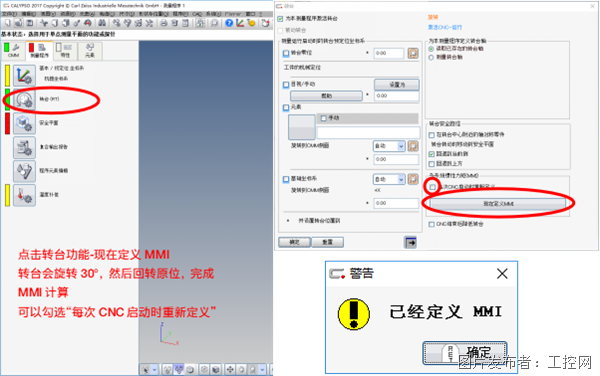The image size is (600, 376).
Task: Tick the 转台零位 checkbox
Action: pyautogui.click(x=286, y=53)
